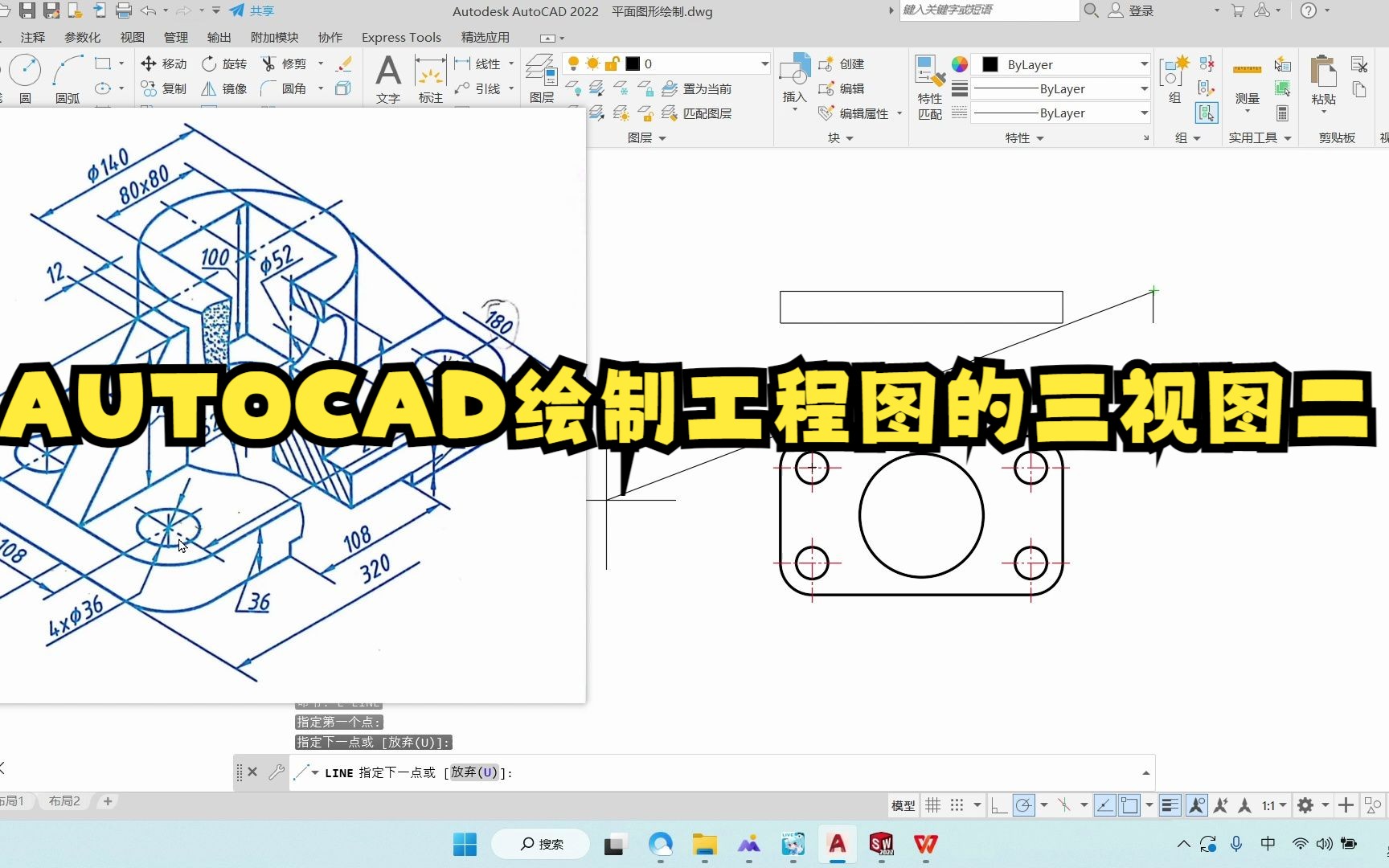The image size is (1389, 868).
Task: Click the Help question mark icon
Action: point(1309,10)
